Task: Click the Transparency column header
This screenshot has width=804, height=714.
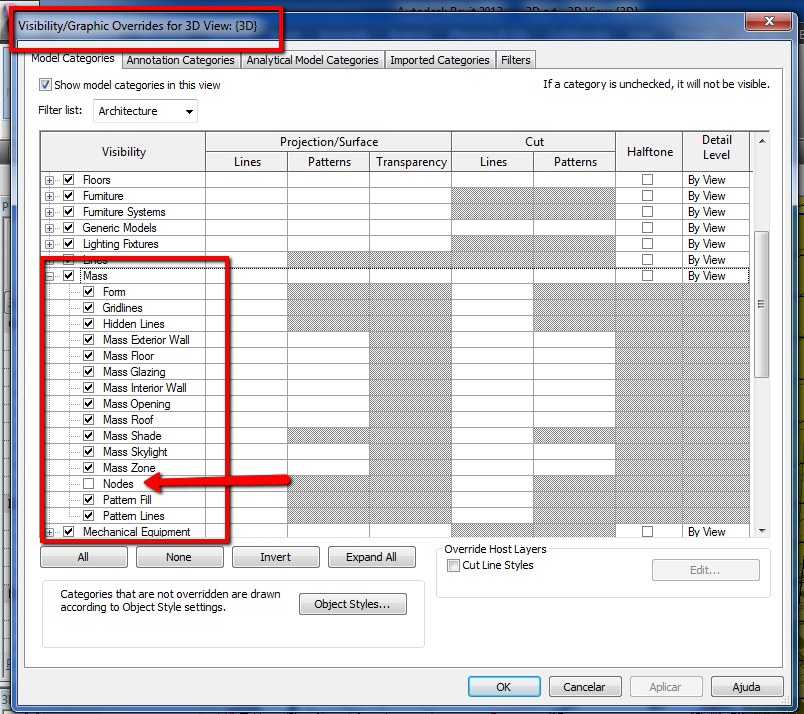Action: (x=411, y=162)
